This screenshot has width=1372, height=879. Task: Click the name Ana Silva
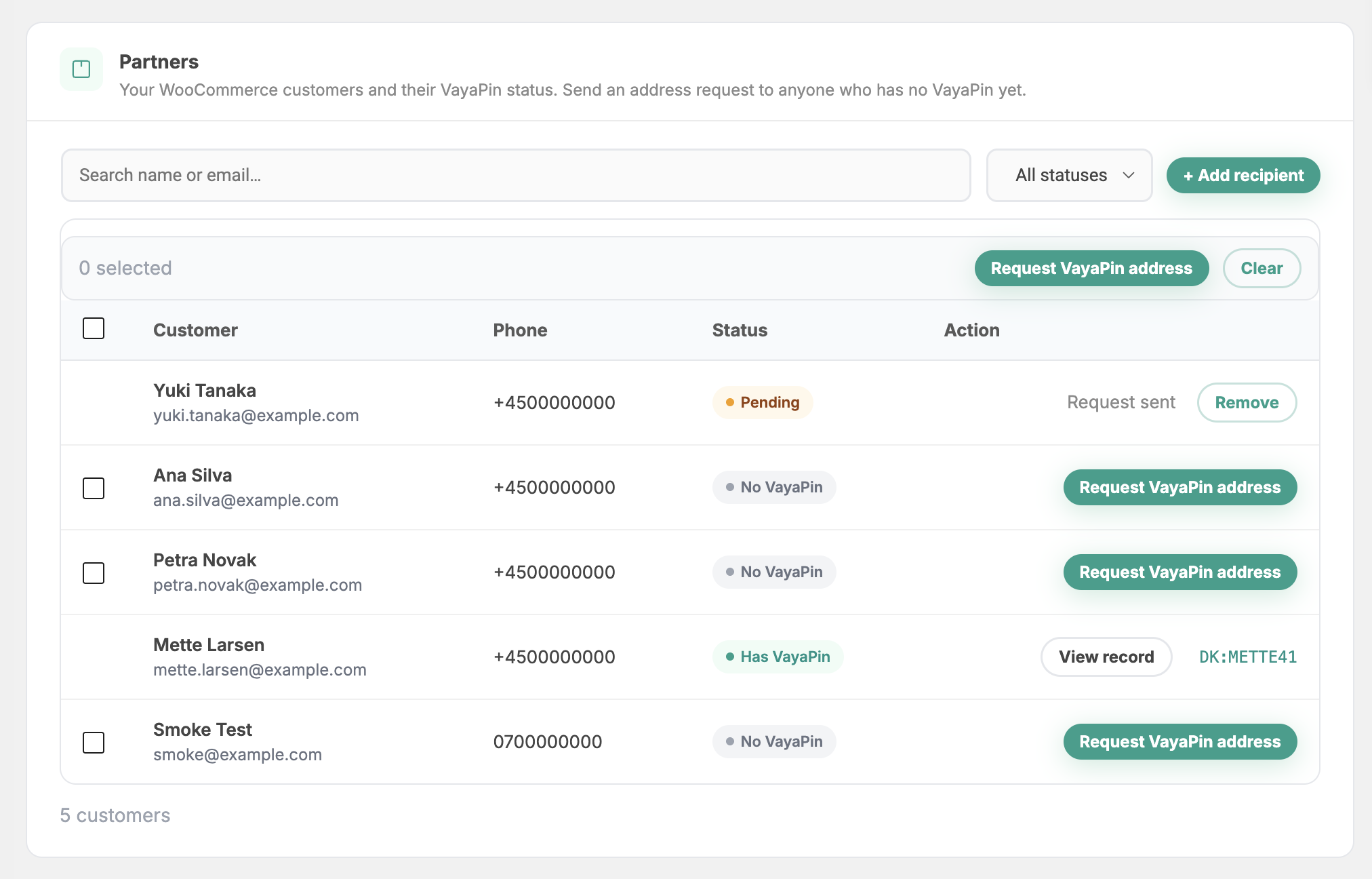(193, 475)
